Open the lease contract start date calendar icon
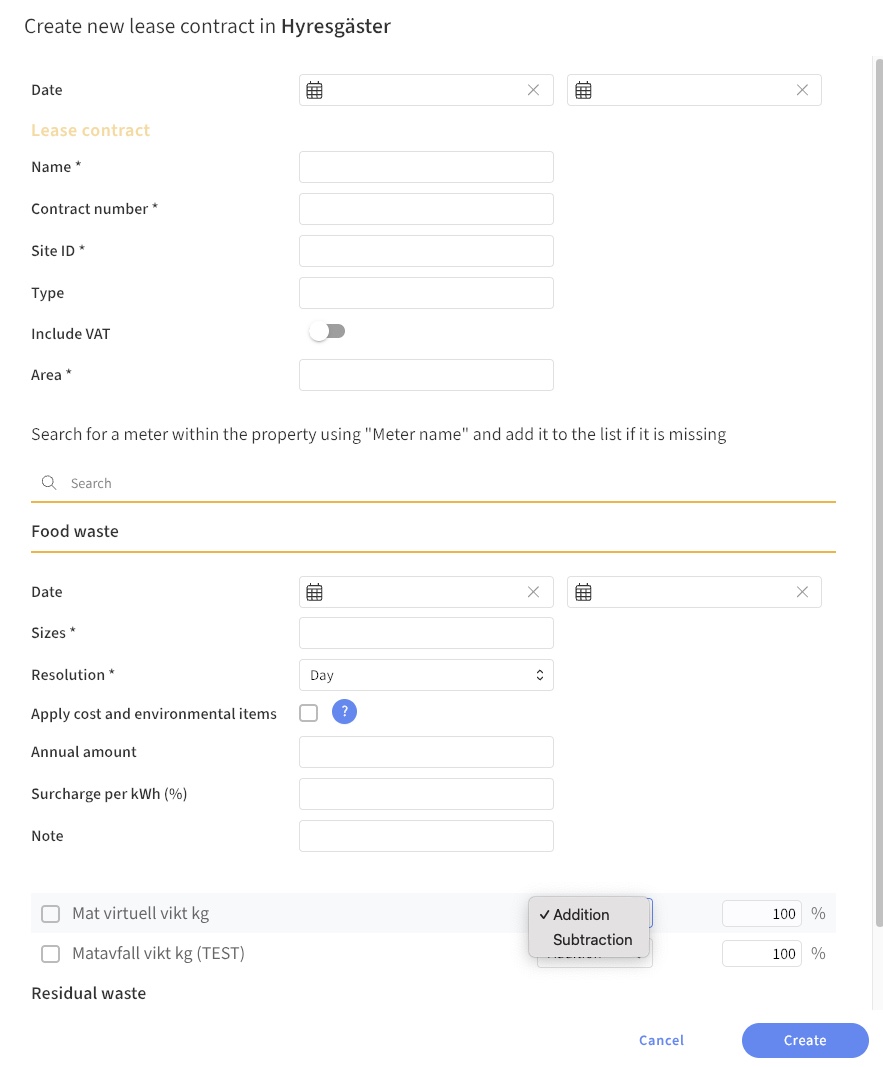This screenshot has height=1067, width=883. (x=315, y=90)
